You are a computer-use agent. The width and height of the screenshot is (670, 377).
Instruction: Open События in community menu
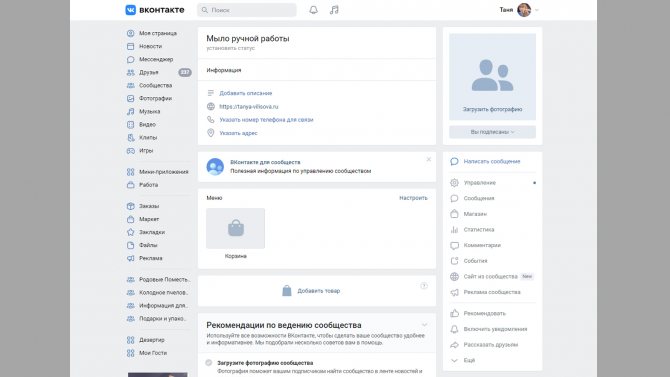(475, 261)
